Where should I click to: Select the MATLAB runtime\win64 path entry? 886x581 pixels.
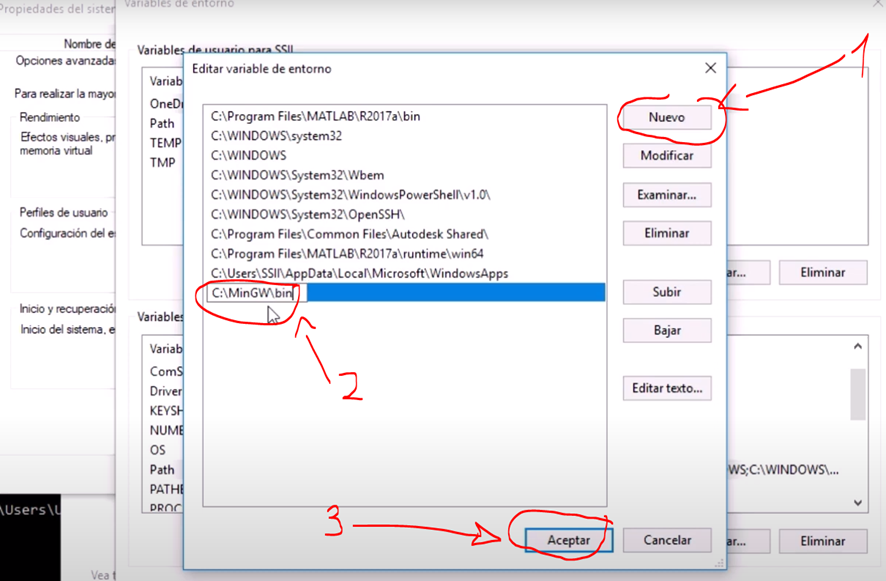347,254
